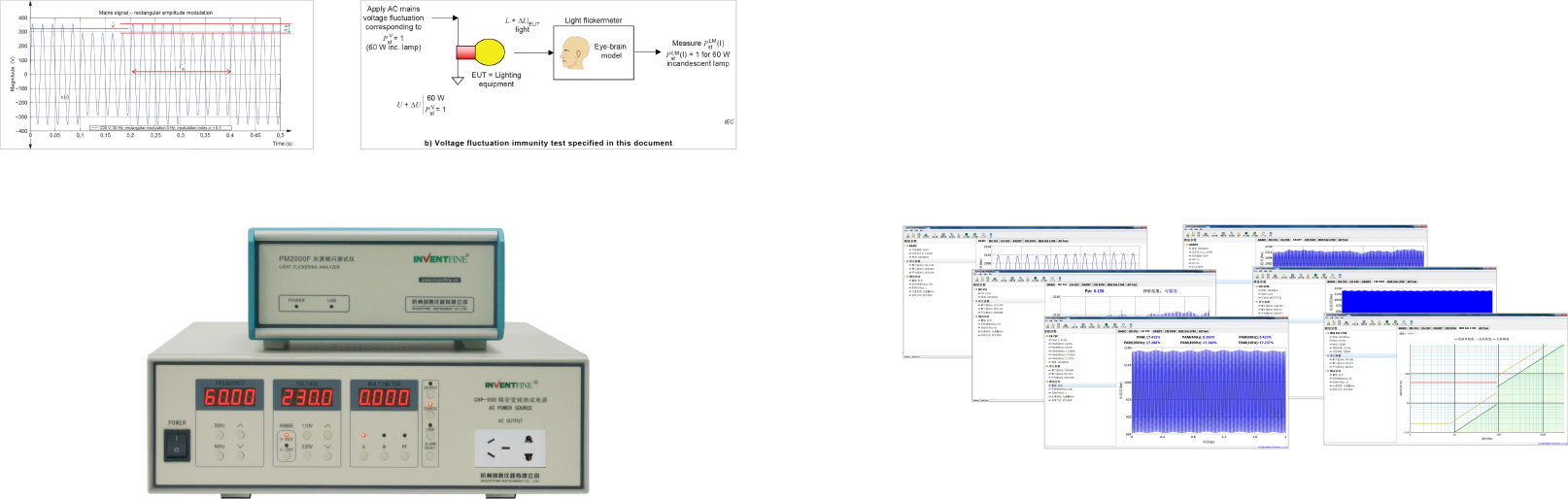Click the USB indicator on PM2000F analyzer
1568x499 pixels.
click(331, 307)
